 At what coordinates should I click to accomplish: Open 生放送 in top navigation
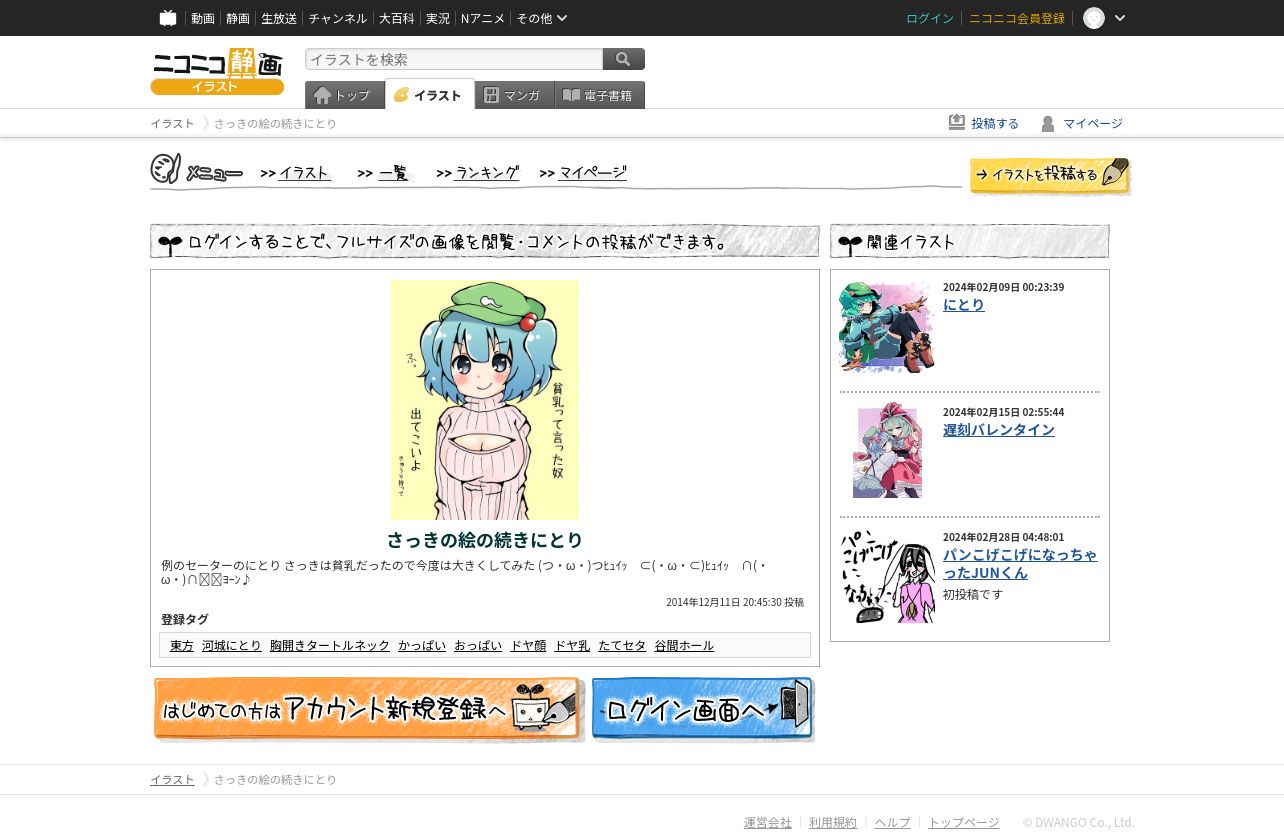click(x=279, y=18)
